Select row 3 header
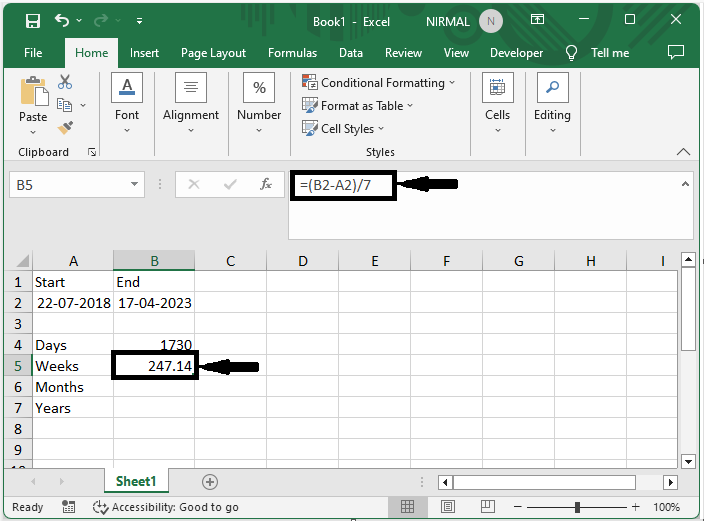This screenshot has width=704, height=521. pyautogui.click(x=18, y=324)
